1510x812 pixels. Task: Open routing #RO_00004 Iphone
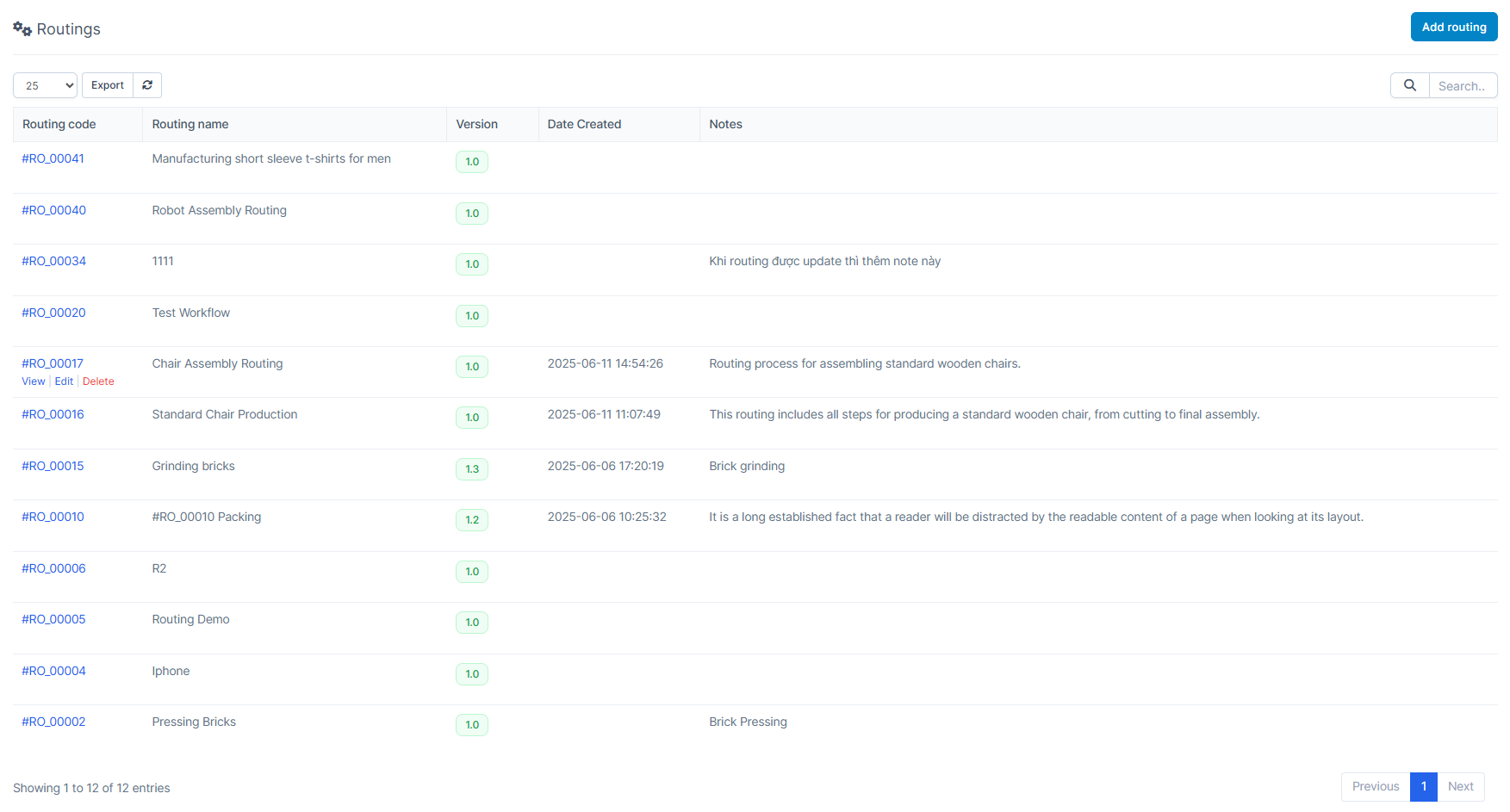click(x=53, y=671)
